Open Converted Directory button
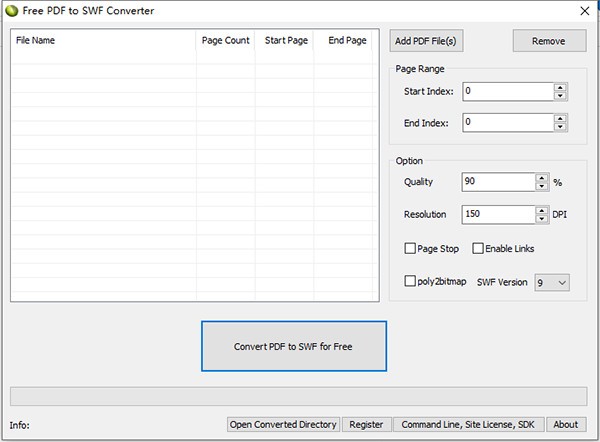The width and height of the screenshot is (600, 442). click(x=284, y=424)
